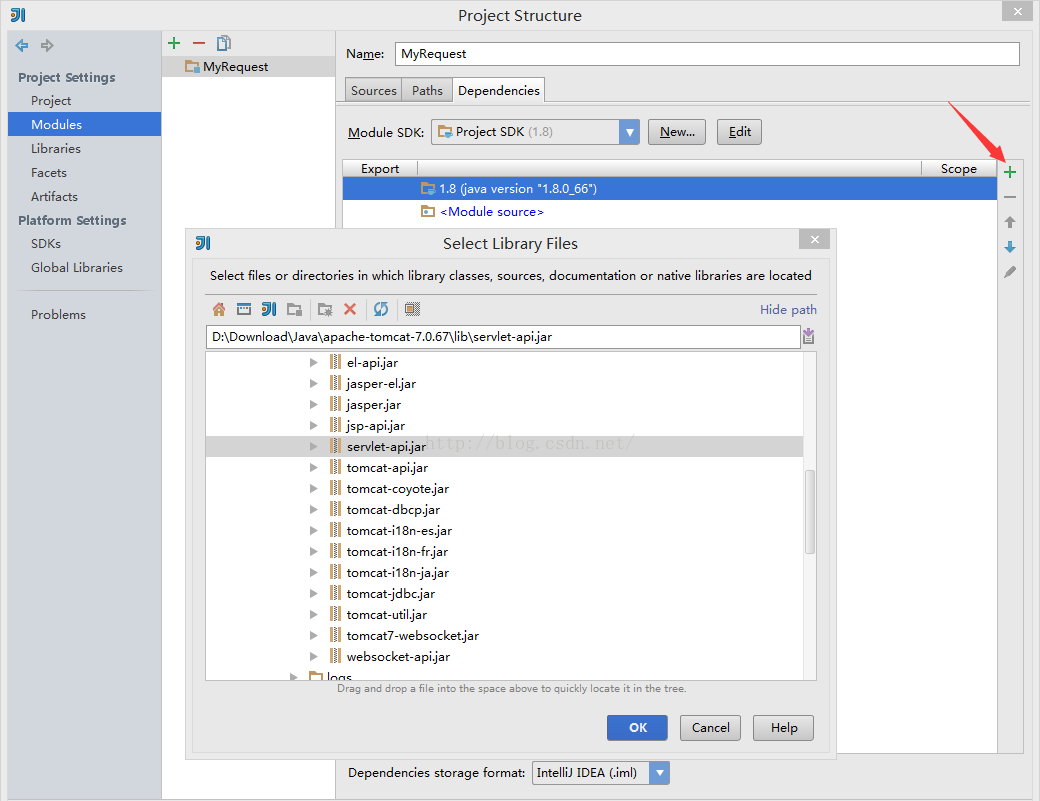Focus the module Name input field
This screenshot has width=1040, height=801.
pos(707,54)
